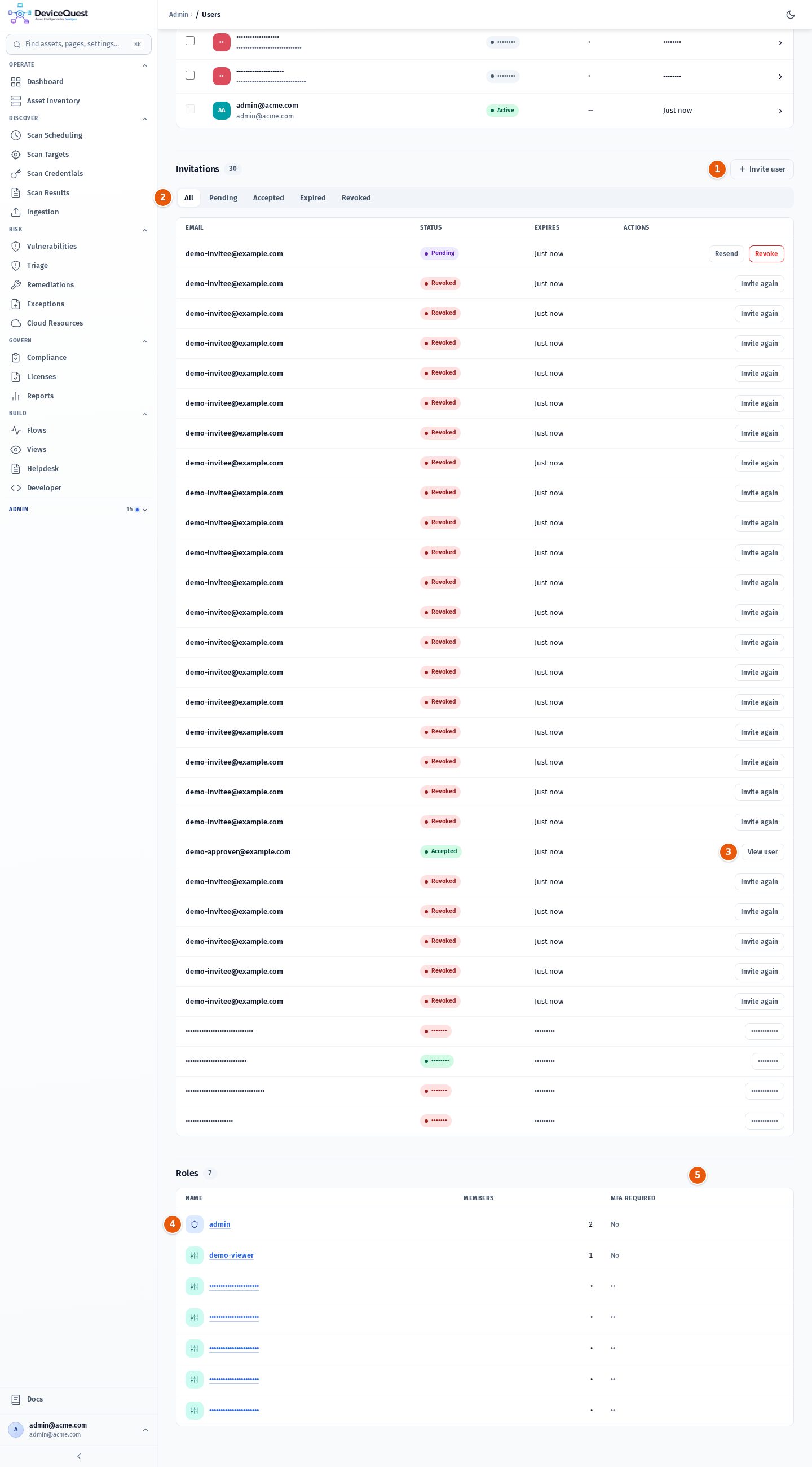Tick the checkbox in the admin@acme.com row
Image resolution: width=812 pixels, height=1467 pixels.
coord(190,109)
